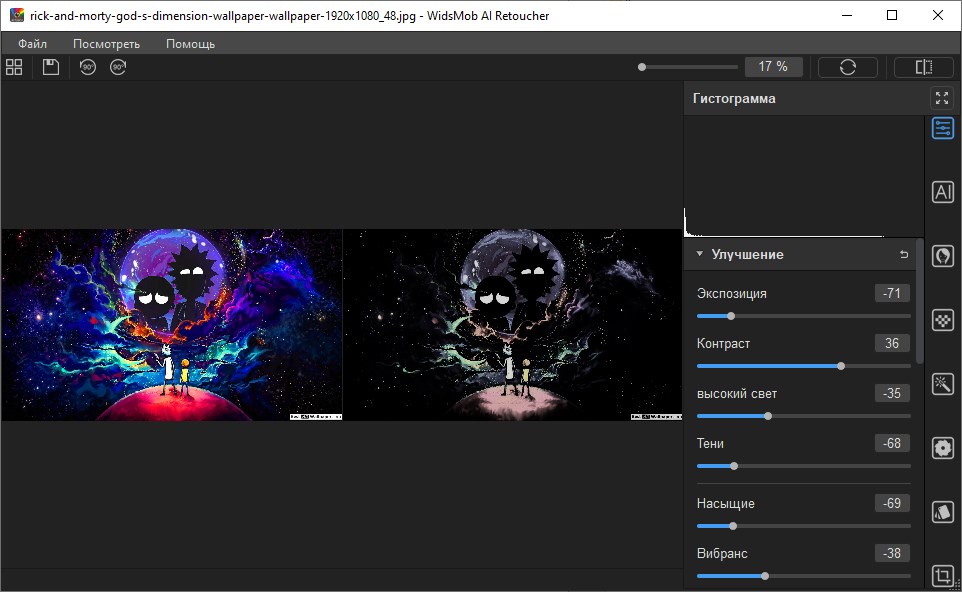Image resolution: width=962 pixels, height=592 pixels.
Task: Save the image with the floppy disk icon
Action: 51,67
